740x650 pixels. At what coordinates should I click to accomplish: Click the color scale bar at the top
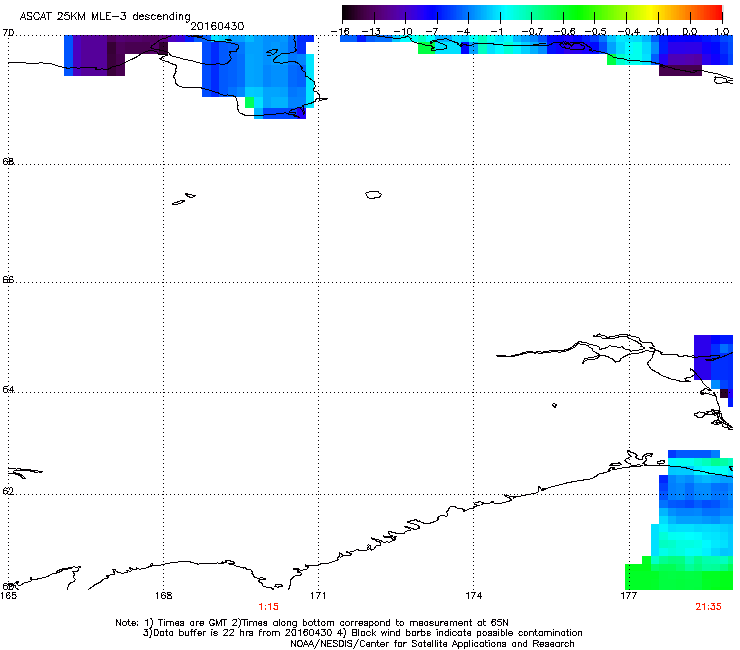(x=532, y=13)
